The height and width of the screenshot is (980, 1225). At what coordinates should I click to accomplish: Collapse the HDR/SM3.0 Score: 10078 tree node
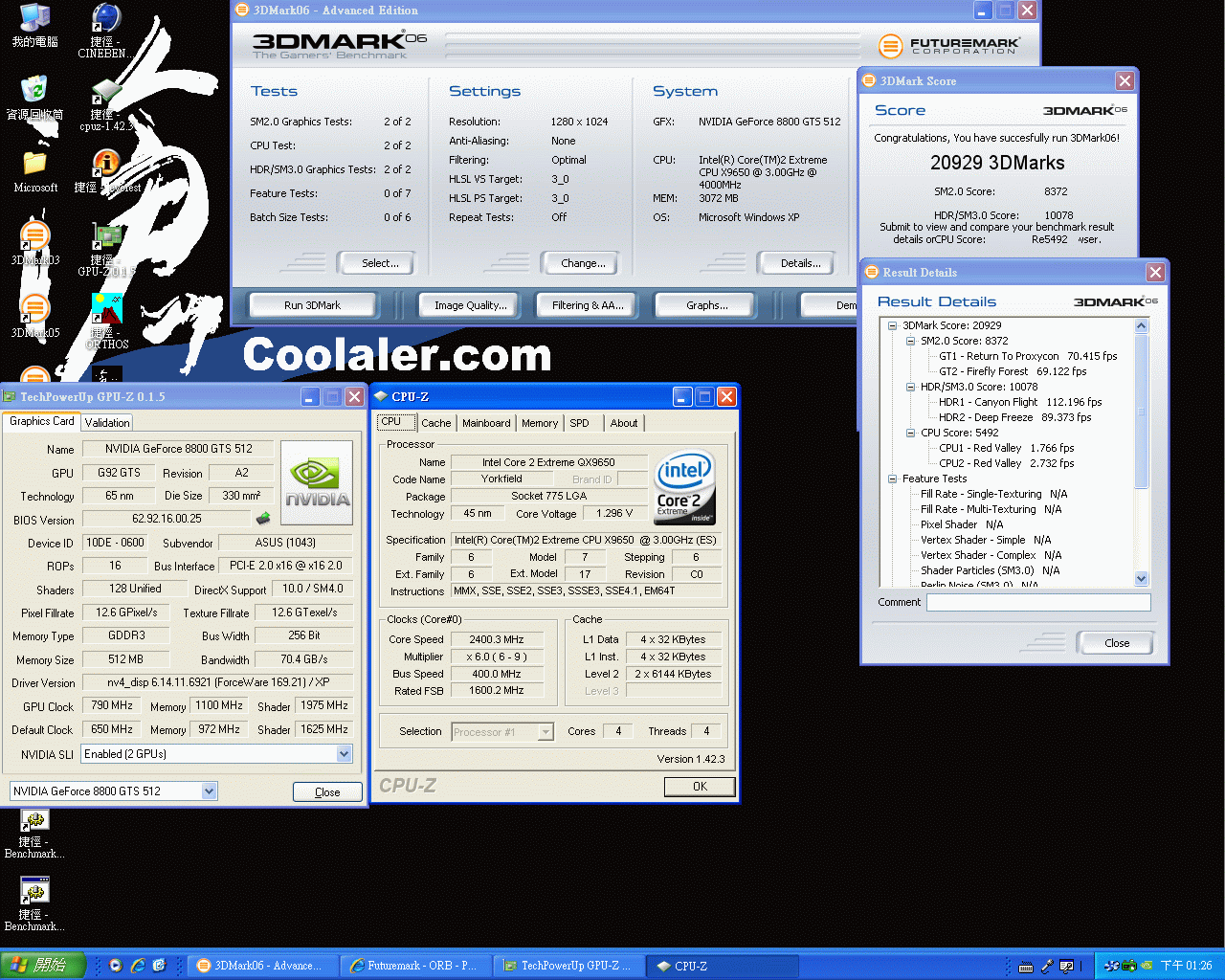coord(910,387)
